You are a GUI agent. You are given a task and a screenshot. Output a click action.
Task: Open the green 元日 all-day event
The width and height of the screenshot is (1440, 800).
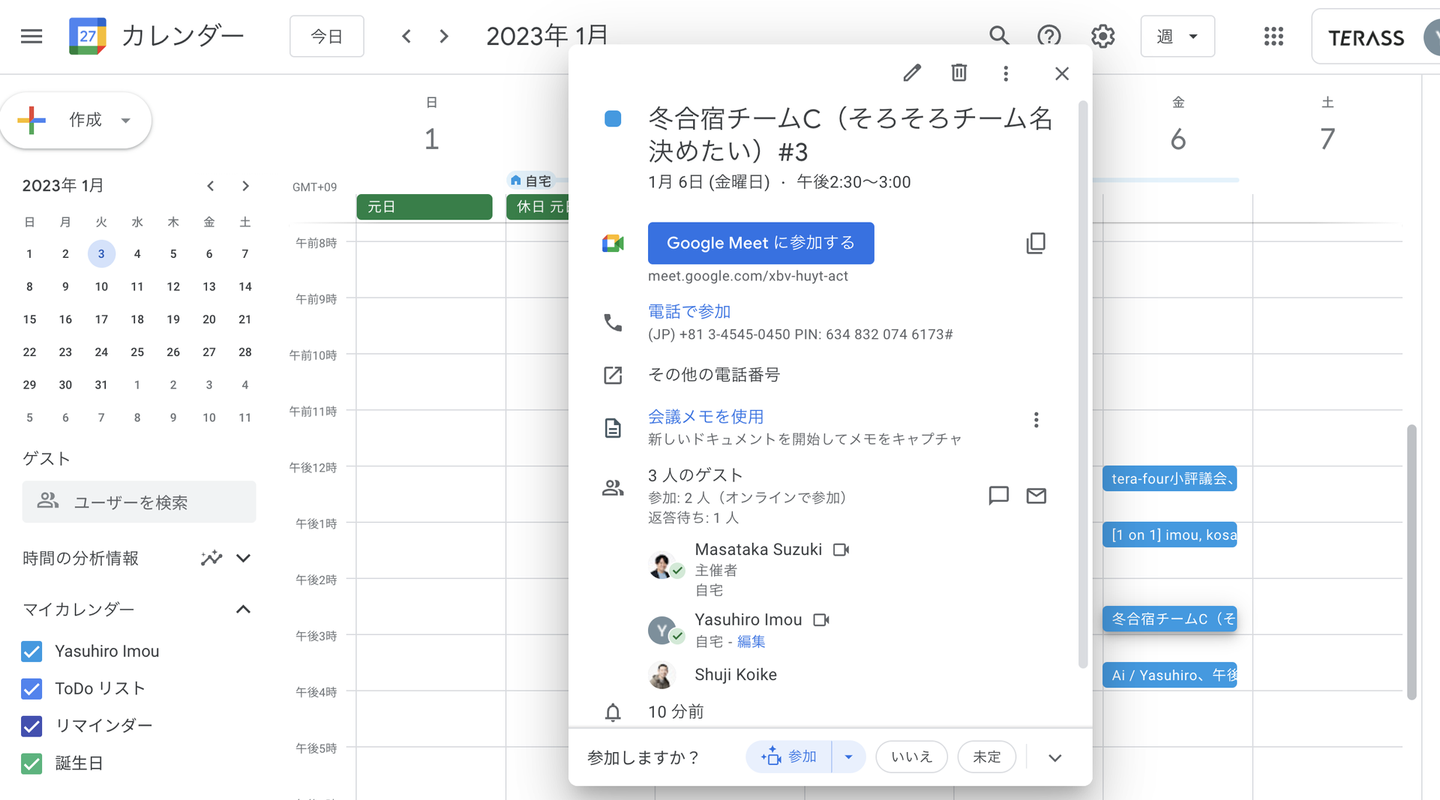424,207
